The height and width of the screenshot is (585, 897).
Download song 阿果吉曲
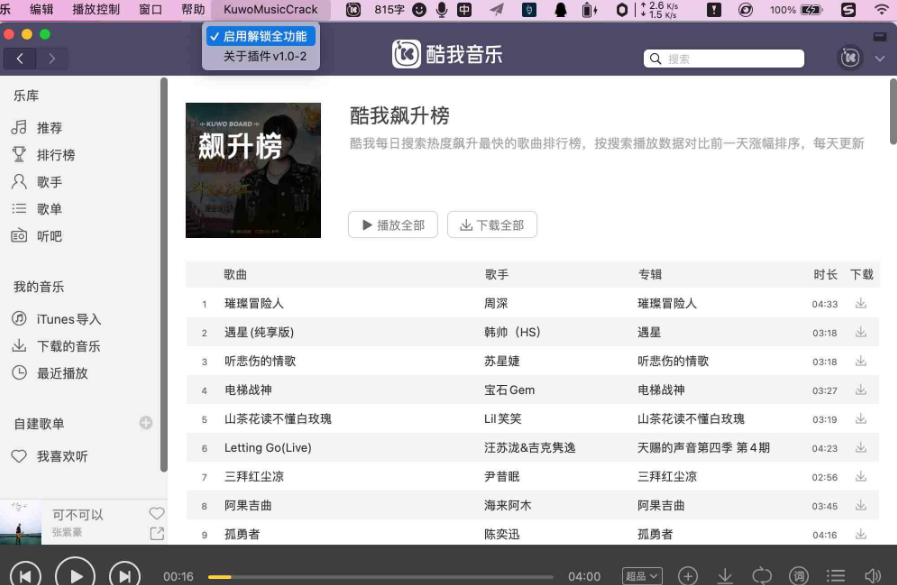860,506
